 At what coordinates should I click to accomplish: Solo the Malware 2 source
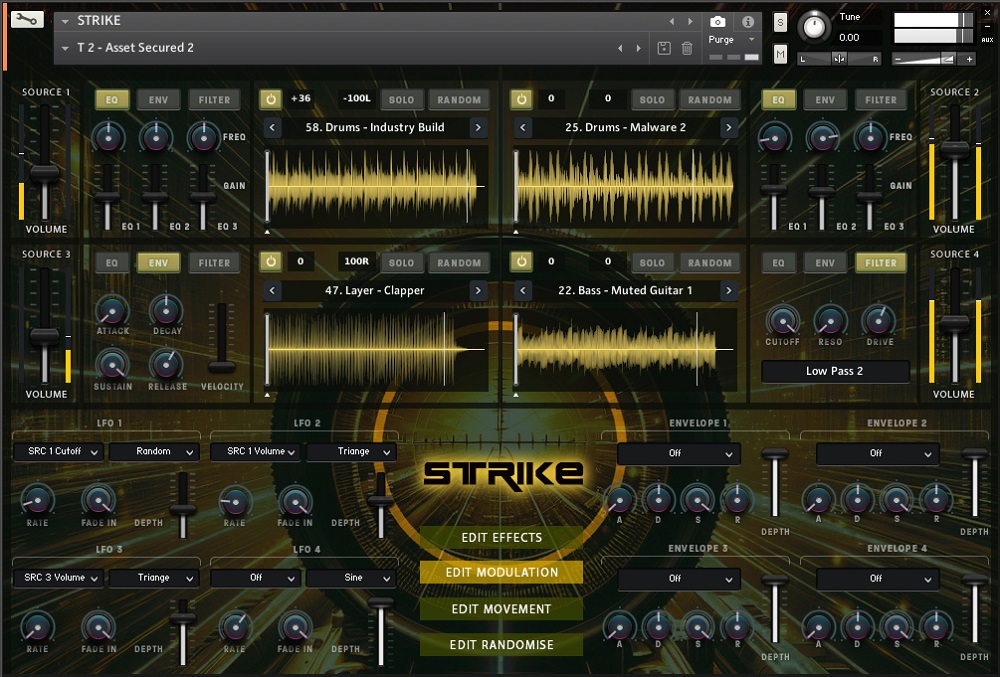(652, 99)
